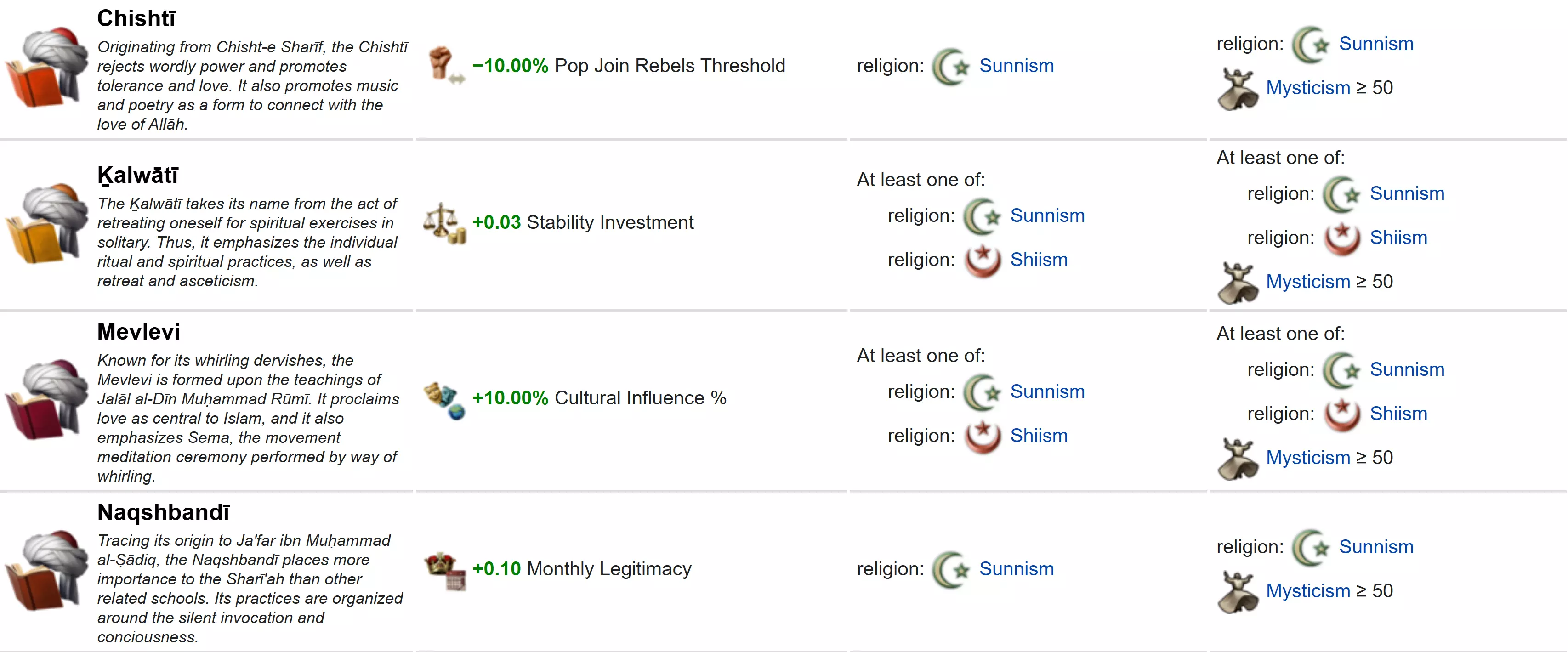Follow the Shiism link in Mevlevi's middle column
The height and width of the screenshot is (652, 1568).
1039,436
